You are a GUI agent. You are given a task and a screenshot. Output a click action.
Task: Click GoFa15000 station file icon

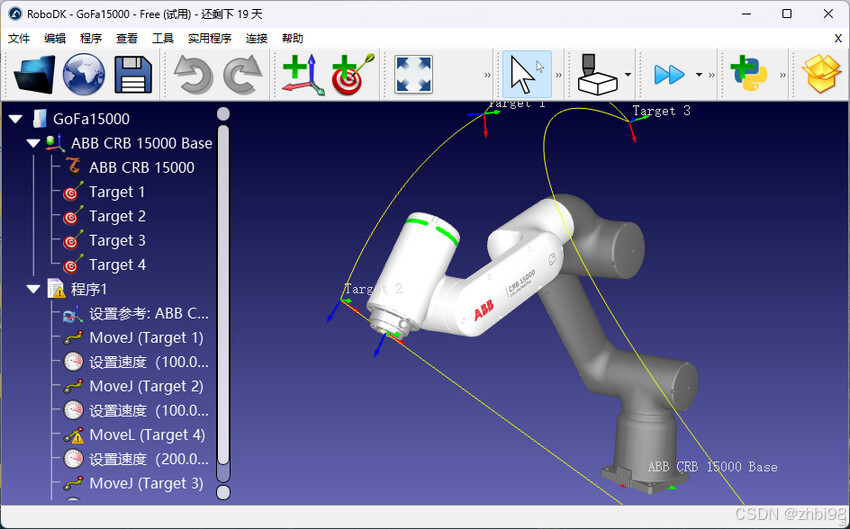point(40,119)
